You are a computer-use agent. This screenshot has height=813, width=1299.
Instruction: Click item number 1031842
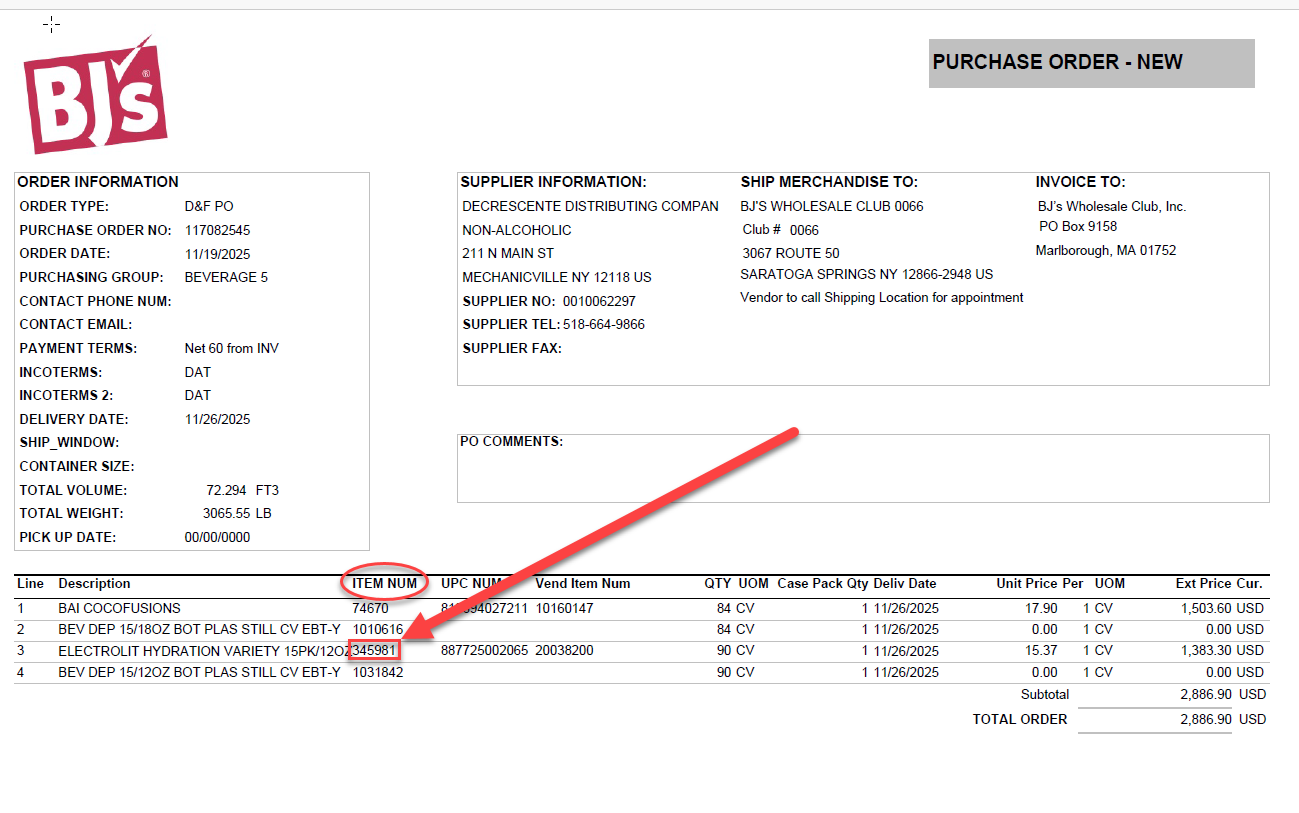point(378,672)
